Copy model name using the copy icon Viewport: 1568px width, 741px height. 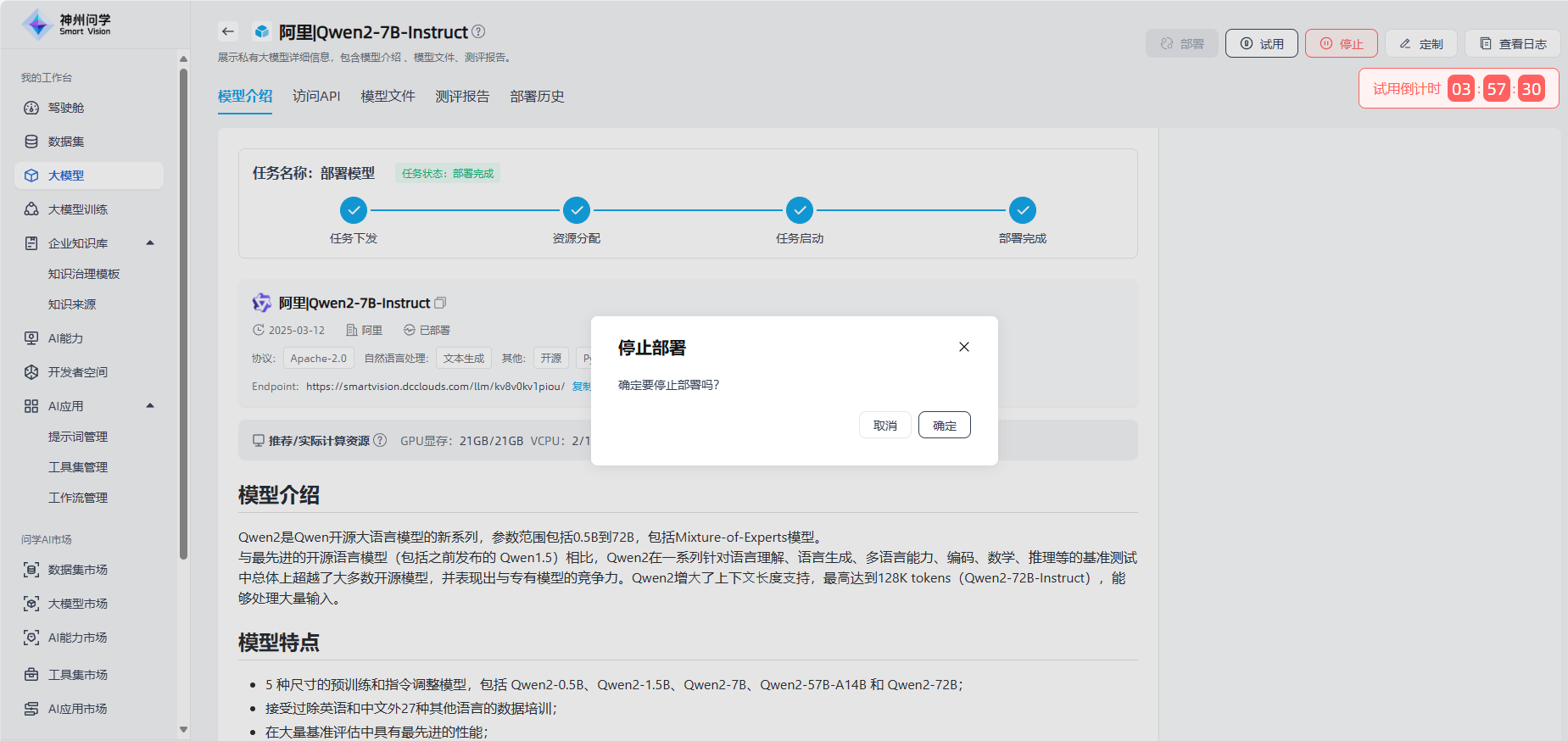pos(440,303)
